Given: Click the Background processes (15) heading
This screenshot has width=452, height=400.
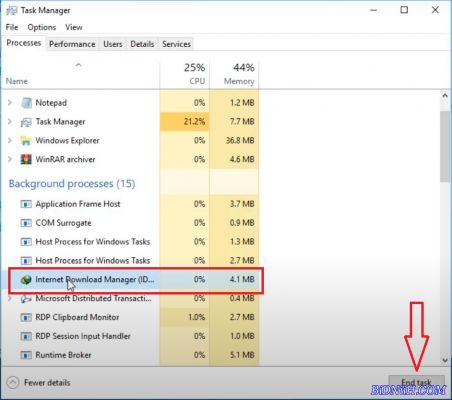Looking at the screenshot, I should [72, 184].
